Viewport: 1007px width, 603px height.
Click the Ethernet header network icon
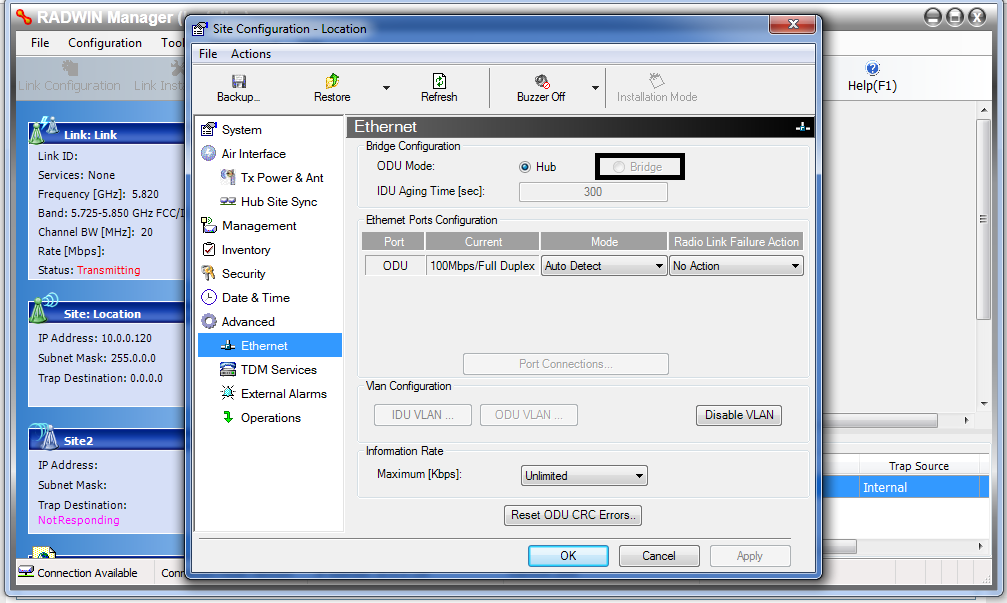(803, 127)
